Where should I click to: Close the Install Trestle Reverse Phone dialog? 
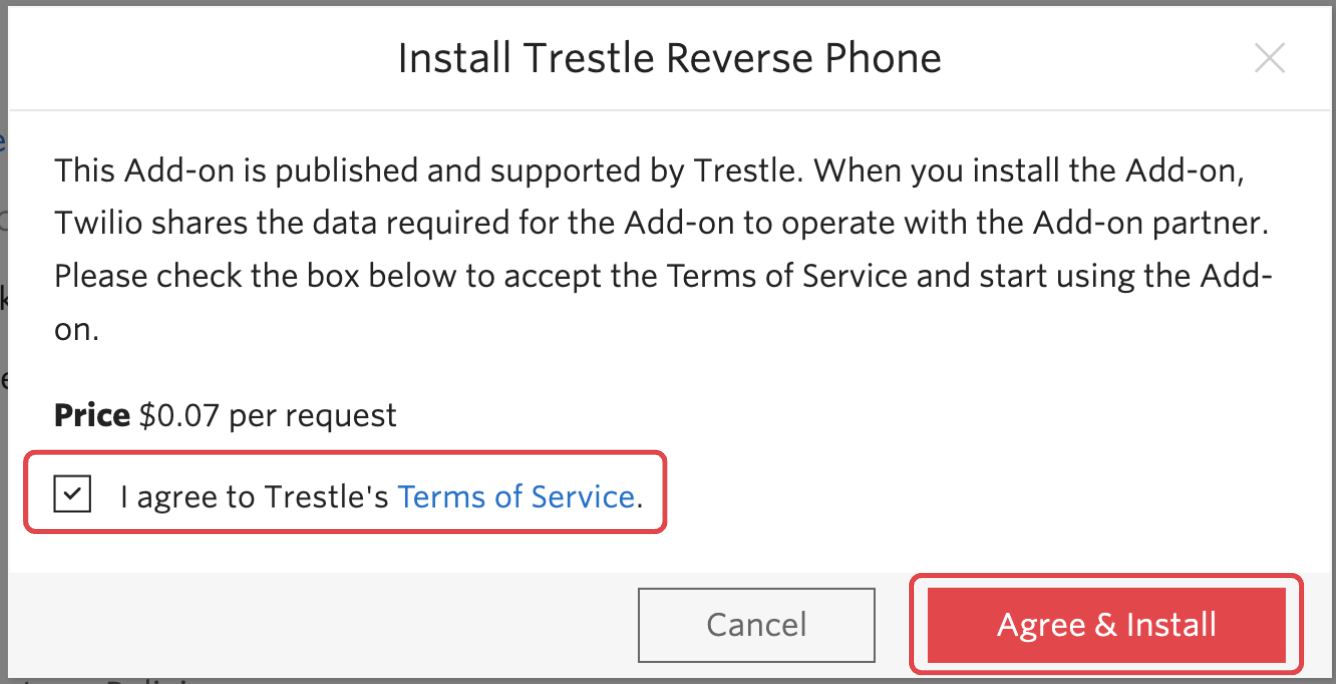[x=1269, y=59]
